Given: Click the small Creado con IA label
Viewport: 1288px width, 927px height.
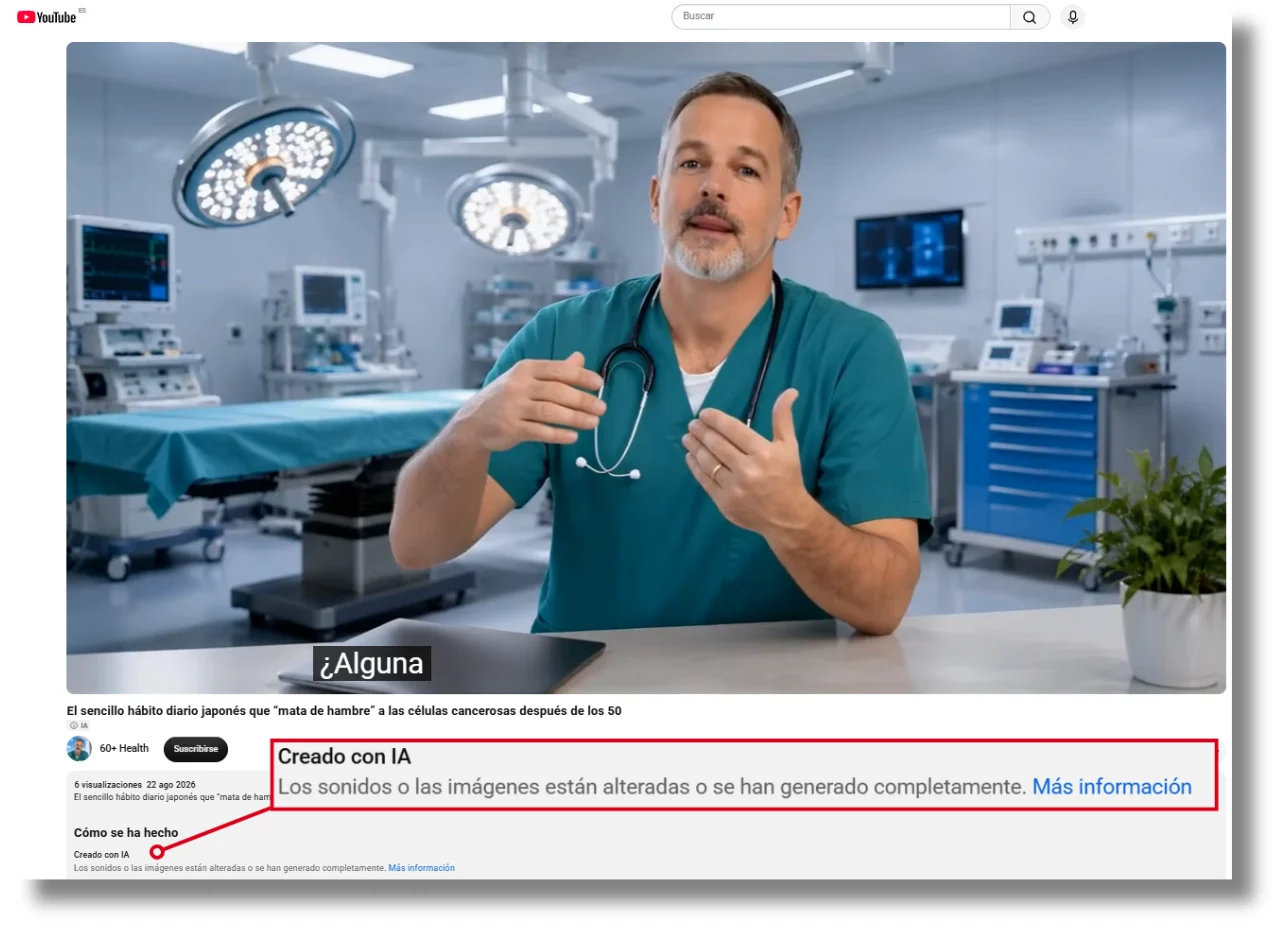Looking at the screenshot, I should point(101,855).
